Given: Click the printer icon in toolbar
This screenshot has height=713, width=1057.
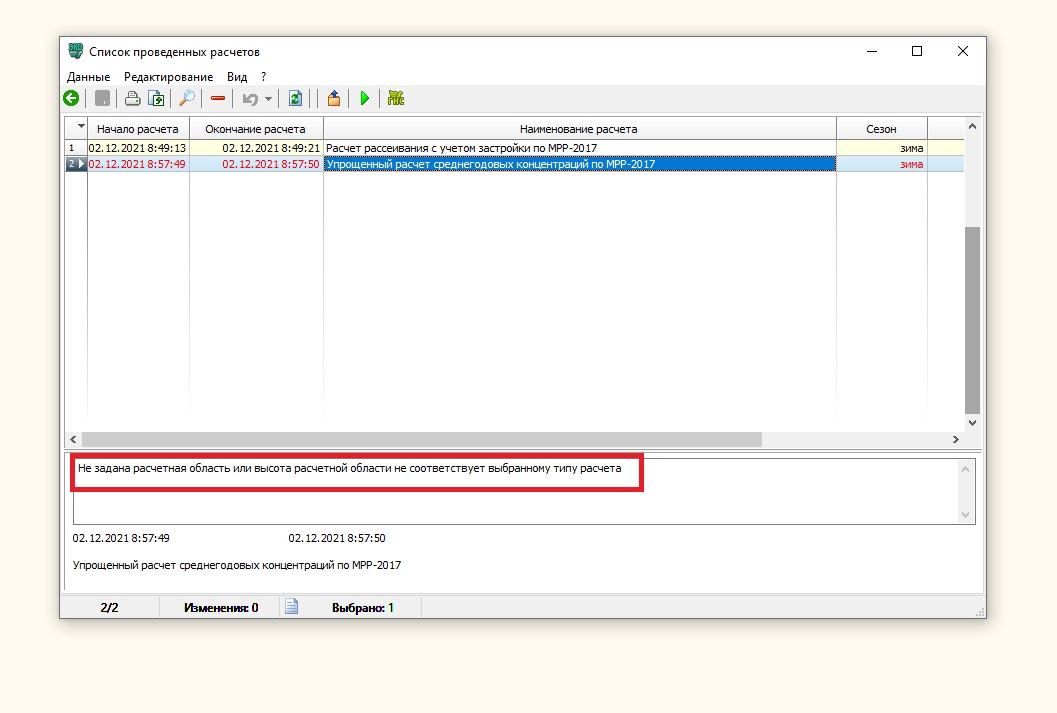Looking at the screenshot, I should pyautogui.click(x=131, y=98).
